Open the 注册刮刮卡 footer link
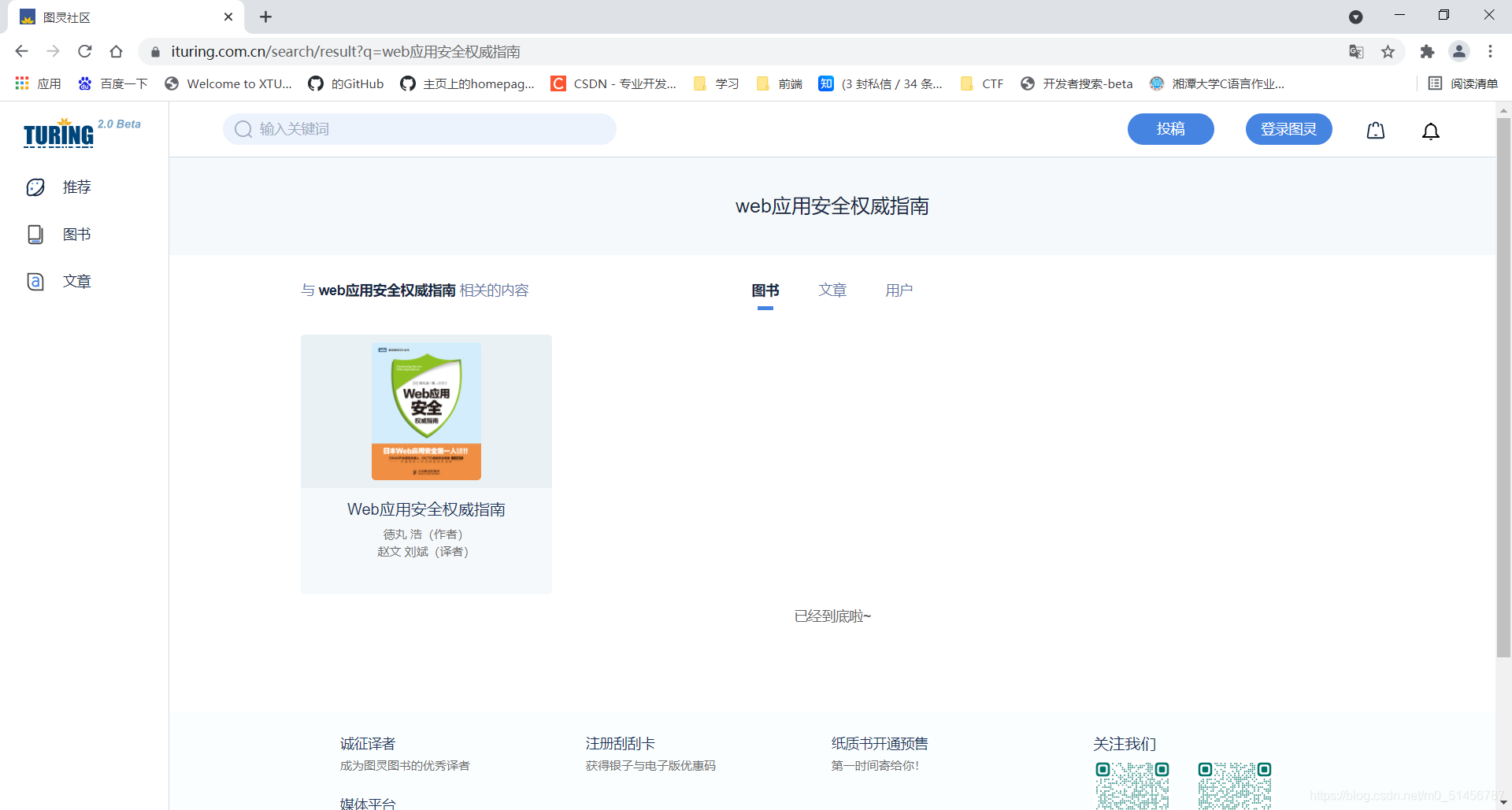The width and height of the screenshot is (1512, 810). [621, 744]
